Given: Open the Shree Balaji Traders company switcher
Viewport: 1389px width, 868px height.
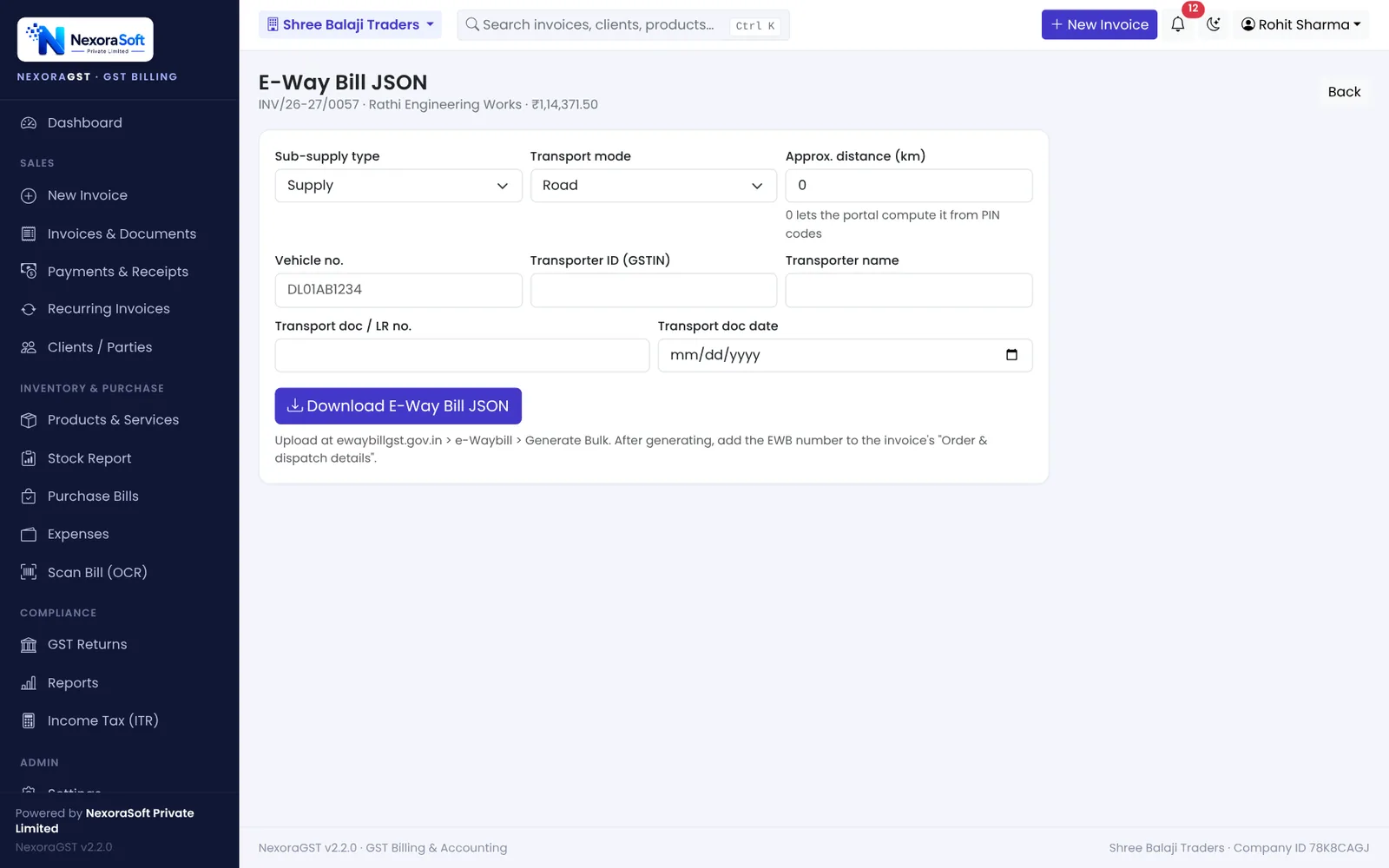Looking at the screenshot, I should pos(350,24).
